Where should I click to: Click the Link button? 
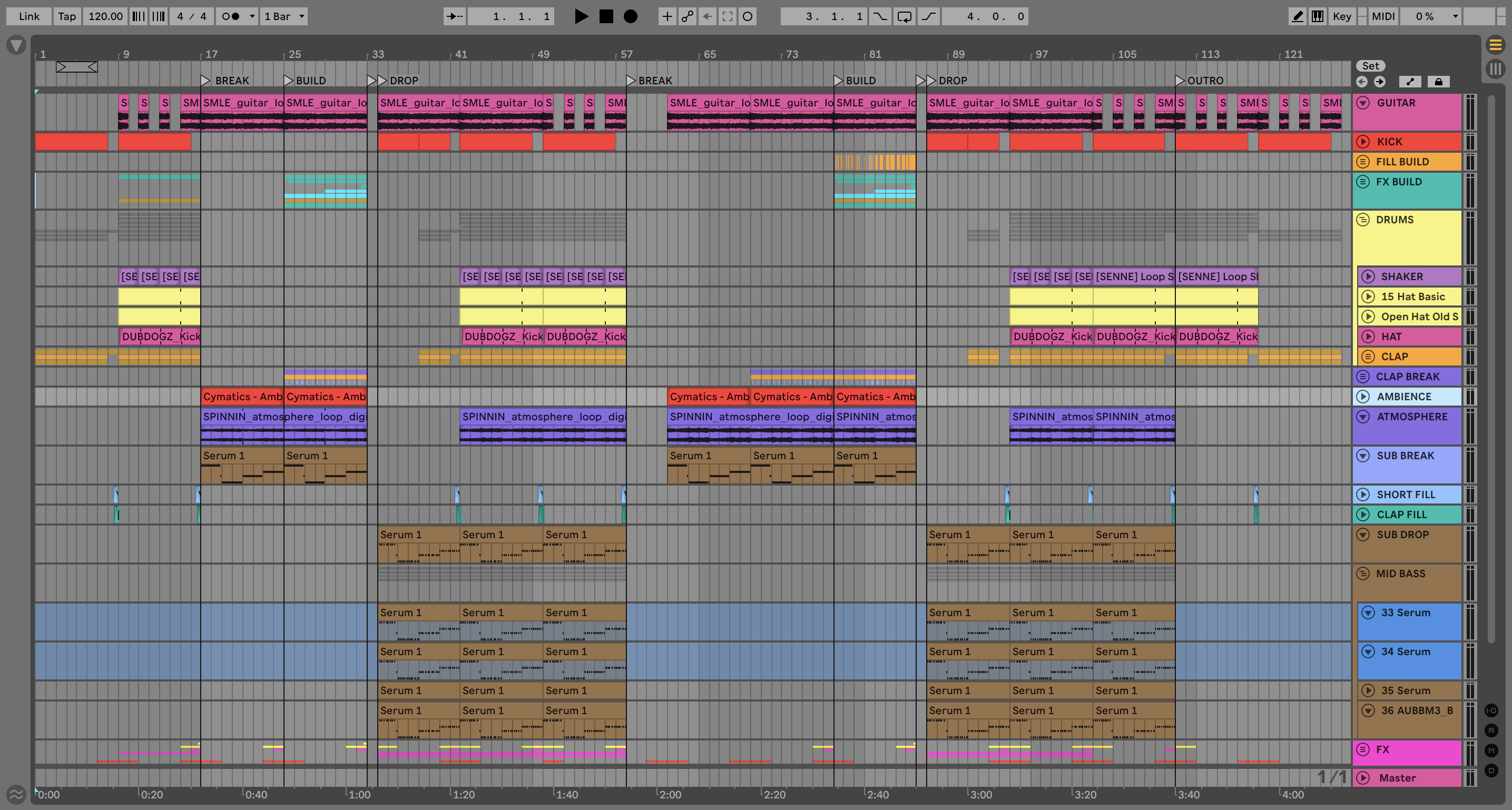pos(29,16)
